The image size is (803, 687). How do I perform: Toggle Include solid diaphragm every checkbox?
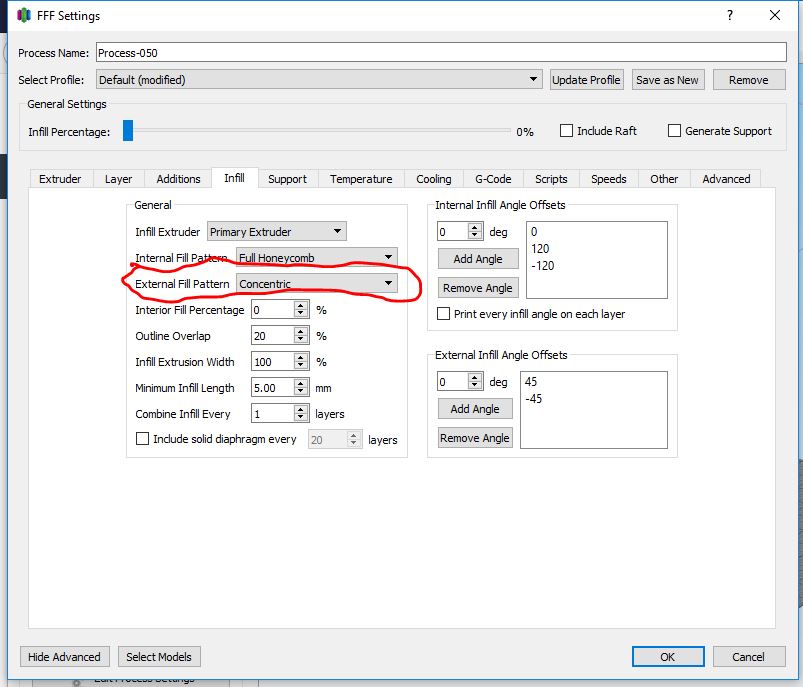142,439
